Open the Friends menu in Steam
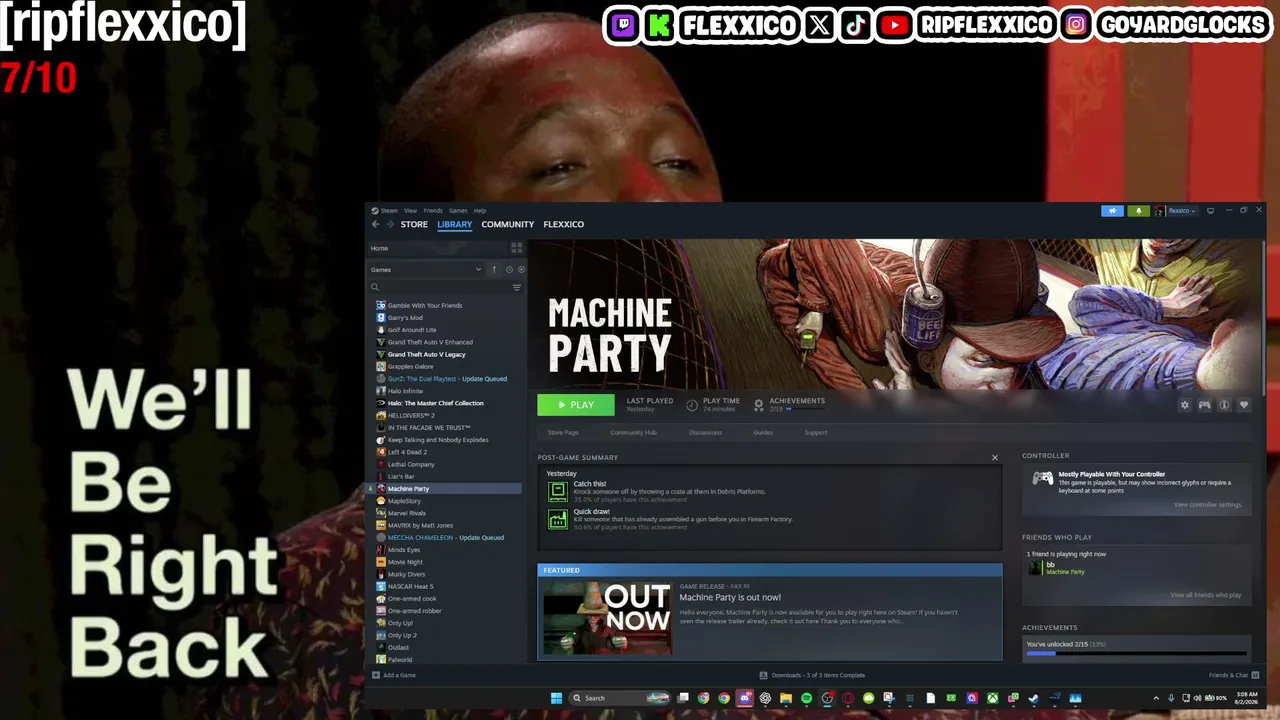The image size is (1280, 720). [433, 211]
